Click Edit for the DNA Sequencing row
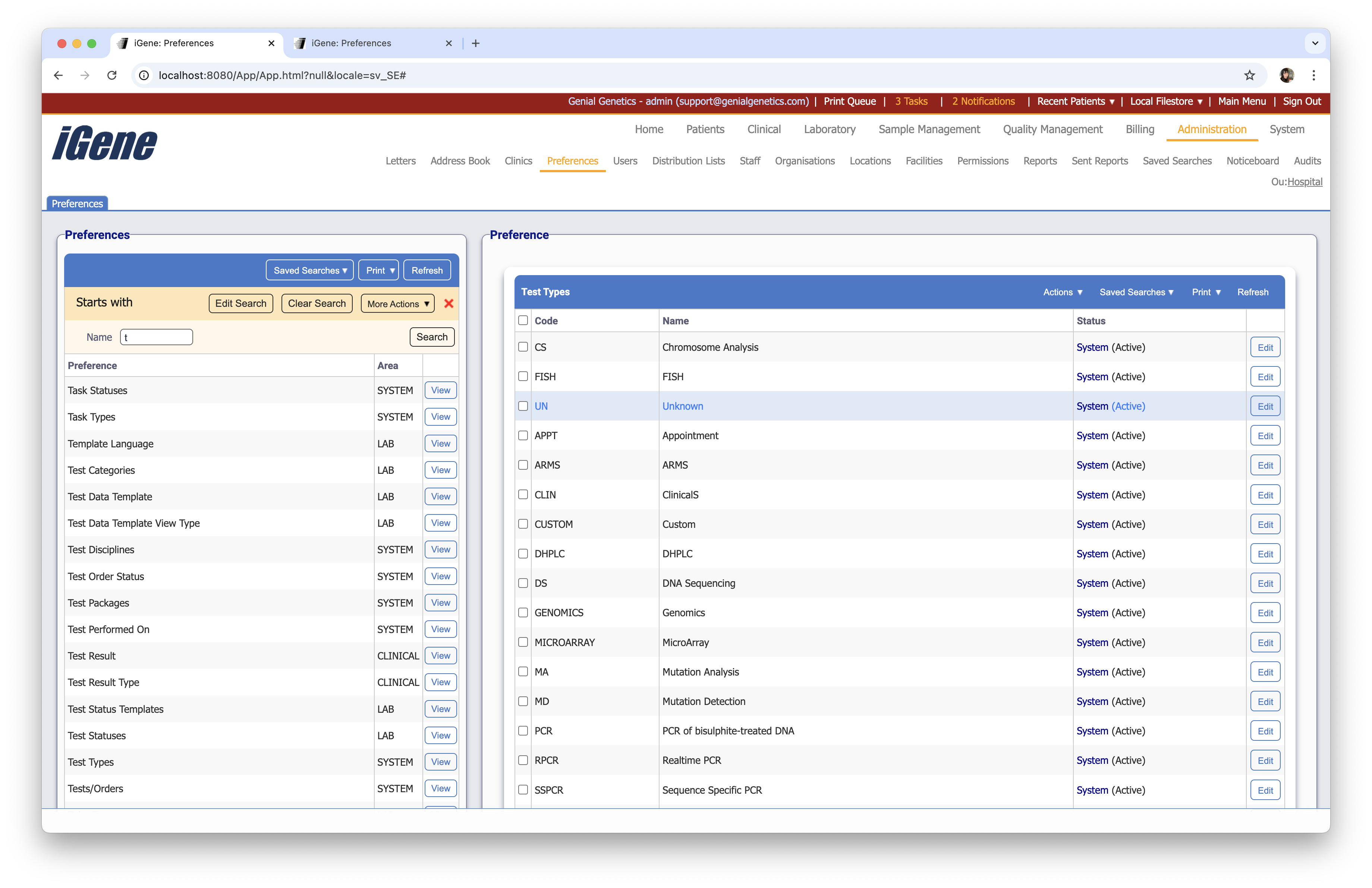Viewport: 1372px width, 888px height. pos(1265,583)
